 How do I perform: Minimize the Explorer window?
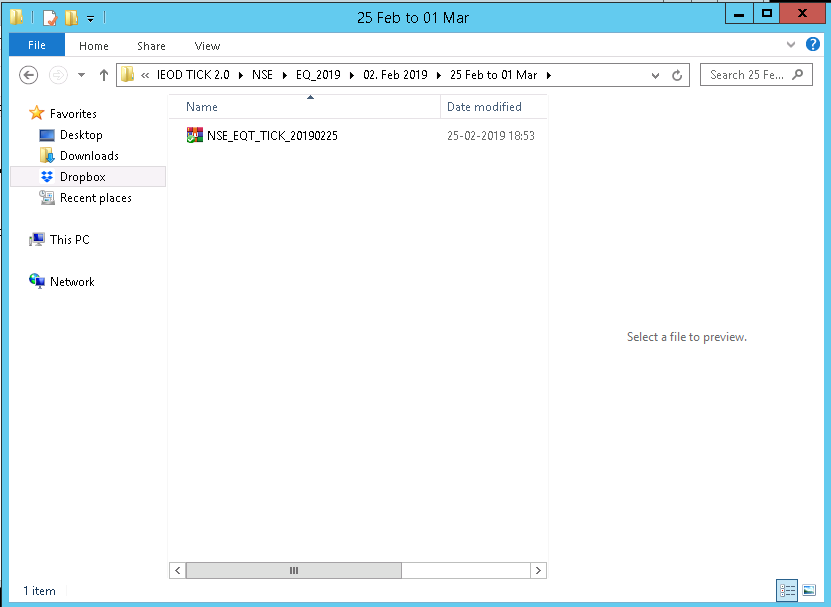pos(739,14)
